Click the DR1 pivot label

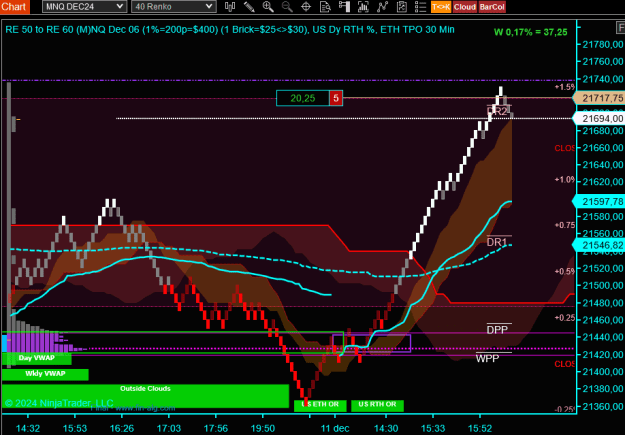(497, 242)
